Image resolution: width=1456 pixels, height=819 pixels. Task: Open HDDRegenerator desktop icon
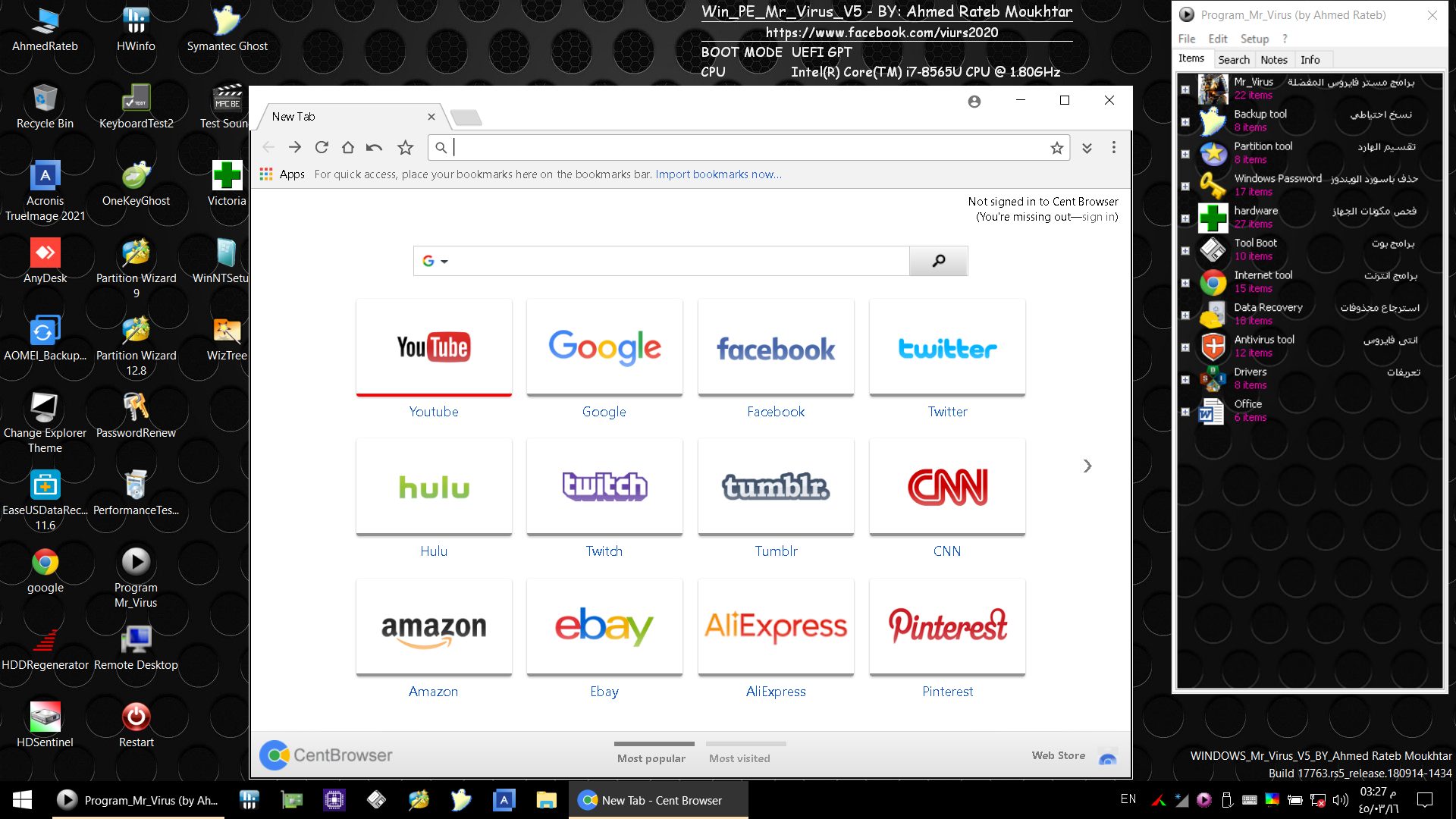click(x=45, y=648)
